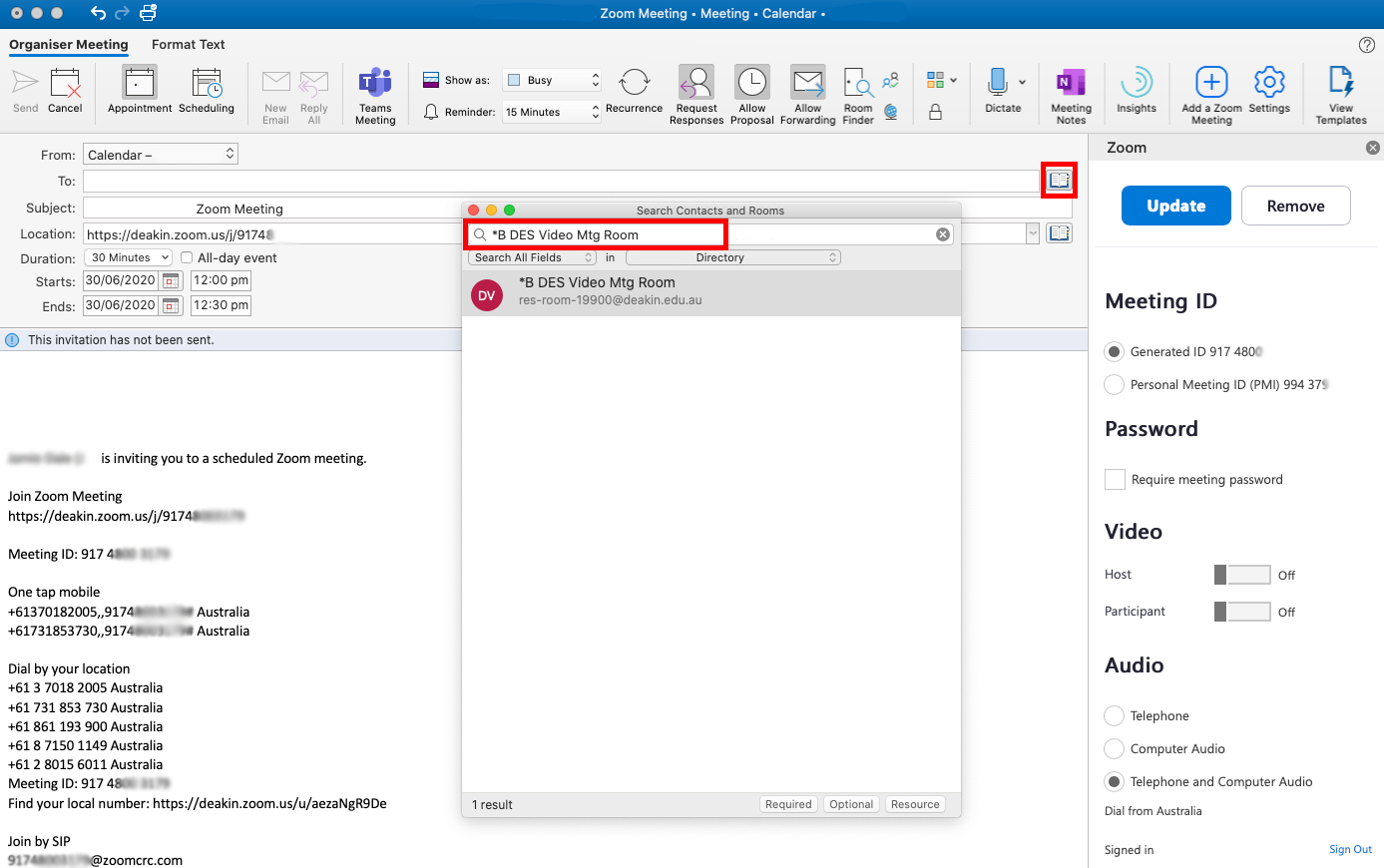Expand the Search All Fields dropdown
The height and width of the screenshot is (868, 1384).
click(533, 258)
